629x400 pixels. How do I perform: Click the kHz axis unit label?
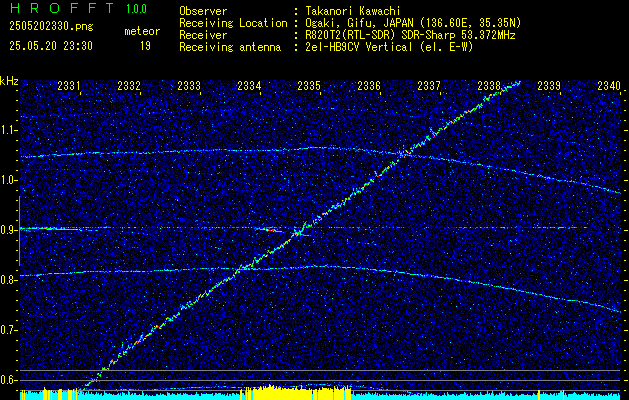coord(9,81)
